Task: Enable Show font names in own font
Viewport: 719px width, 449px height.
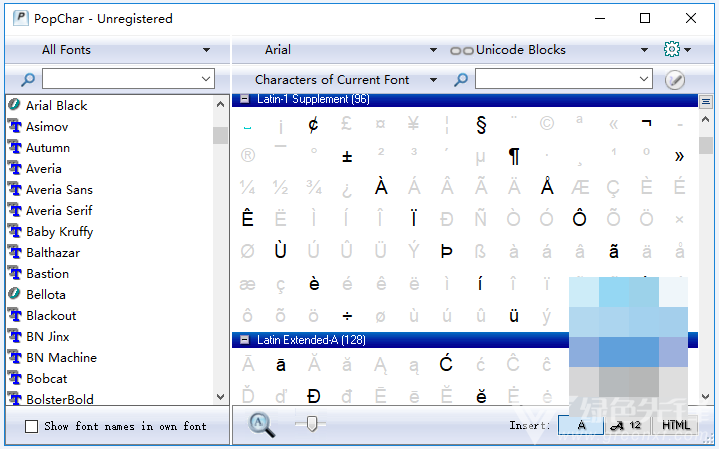Action: [32, 427]
